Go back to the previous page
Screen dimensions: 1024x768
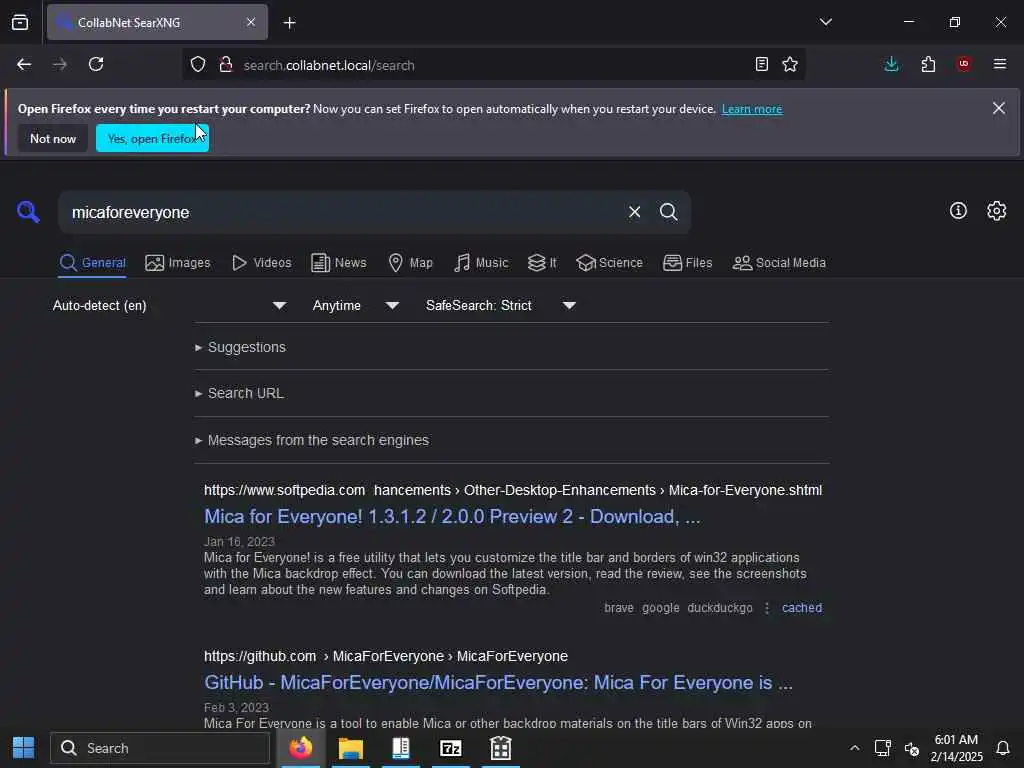tap(24, 64)
